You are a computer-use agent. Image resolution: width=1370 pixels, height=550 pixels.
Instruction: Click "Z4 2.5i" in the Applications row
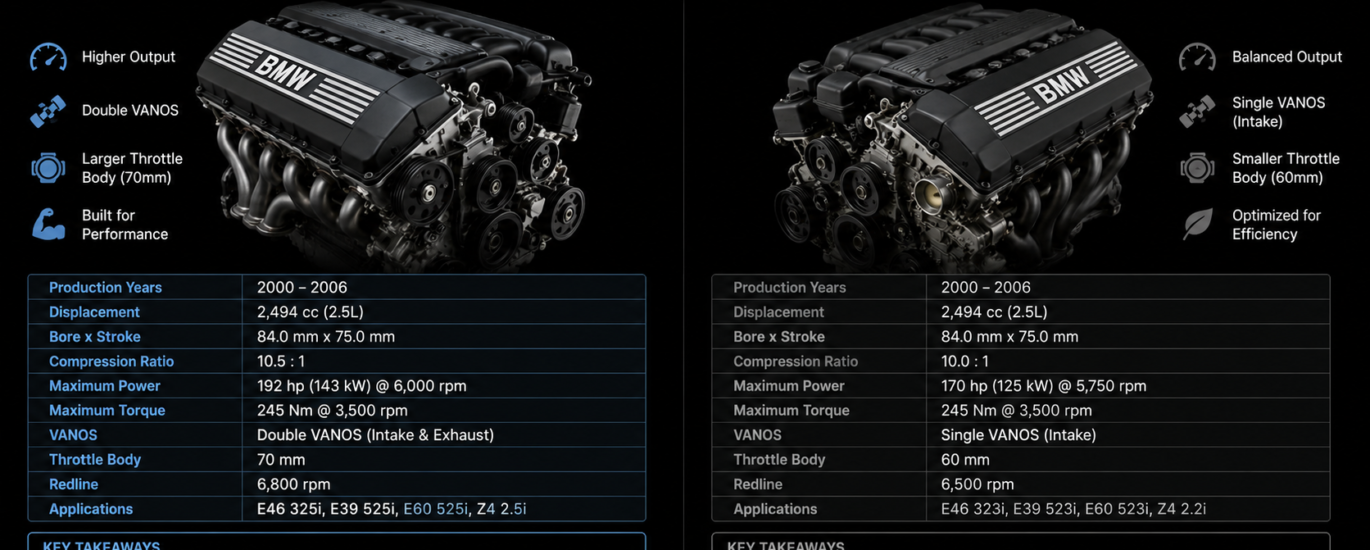pos(502,509)
